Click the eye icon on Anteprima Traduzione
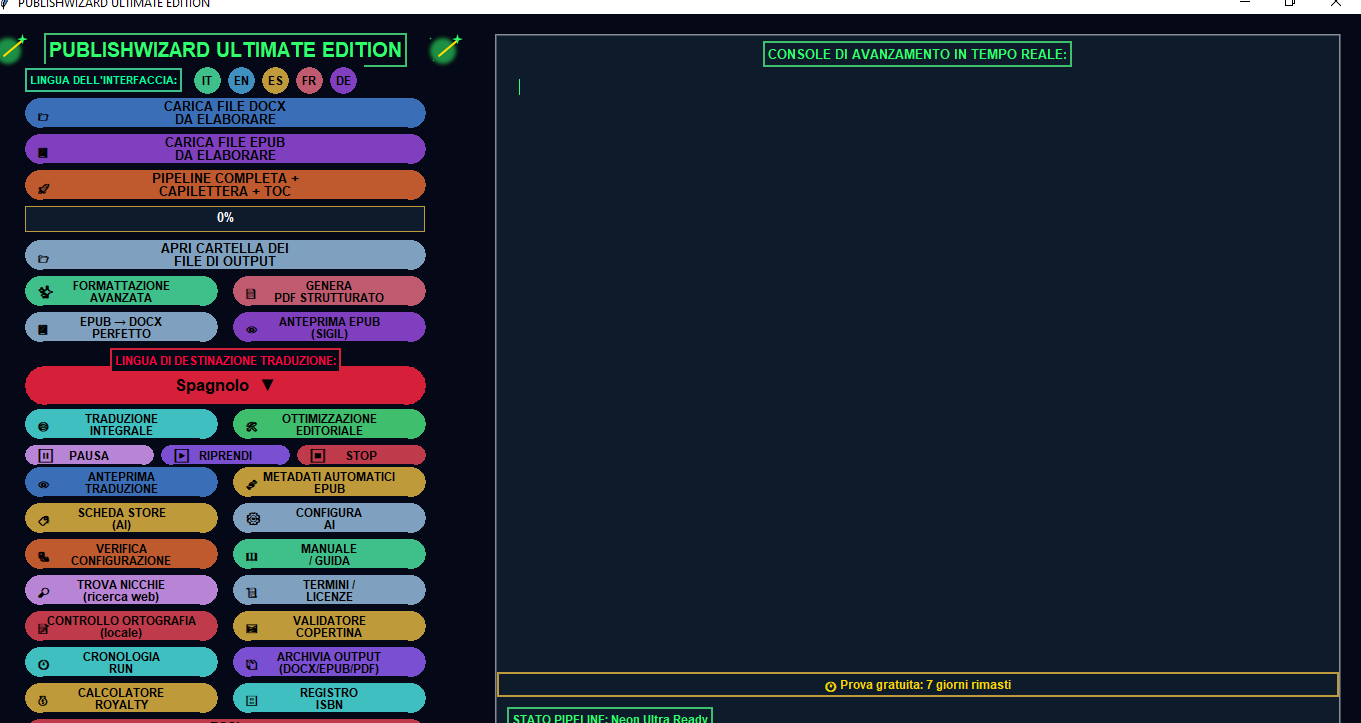 [43, 485]
